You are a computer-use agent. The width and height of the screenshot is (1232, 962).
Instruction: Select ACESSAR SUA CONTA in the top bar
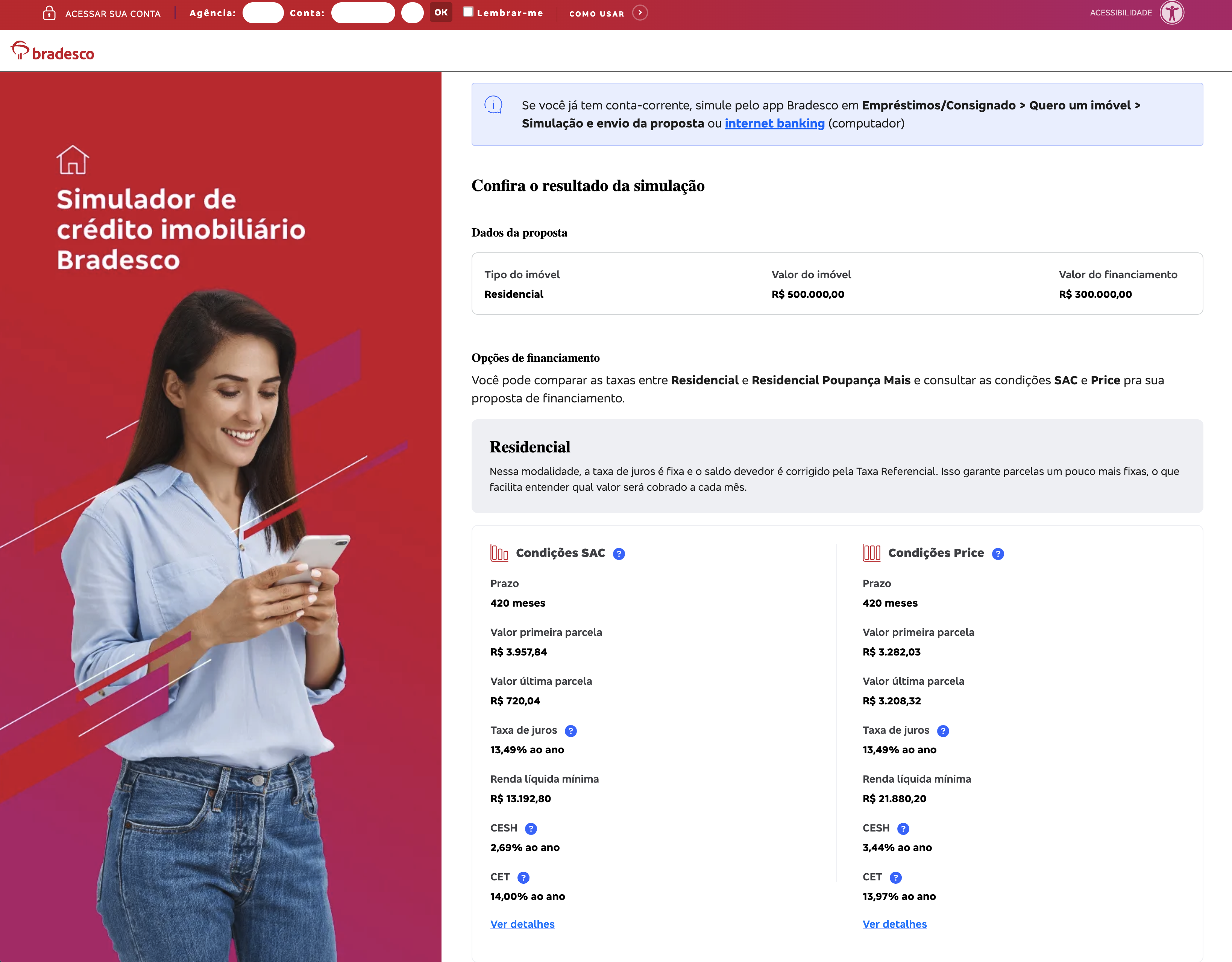click(x=113, y=14)
